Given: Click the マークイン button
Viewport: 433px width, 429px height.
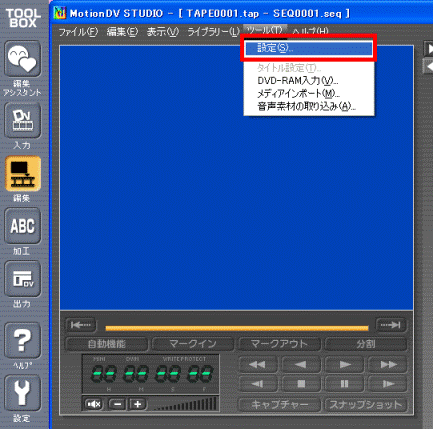Looking at the screenshot, I should click(193, 344).
